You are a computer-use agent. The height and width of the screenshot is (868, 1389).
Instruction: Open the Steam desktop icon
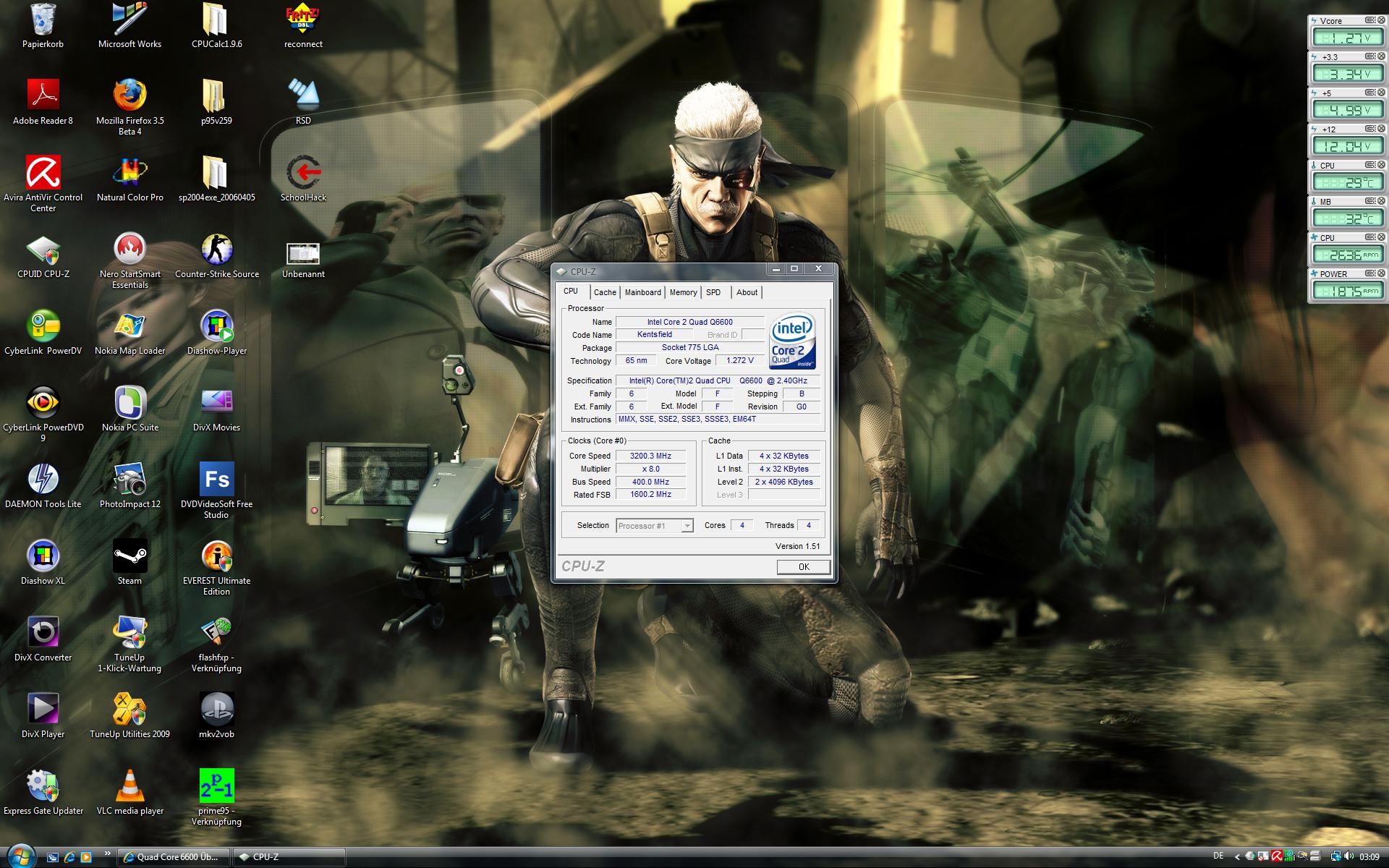(129, 557)
